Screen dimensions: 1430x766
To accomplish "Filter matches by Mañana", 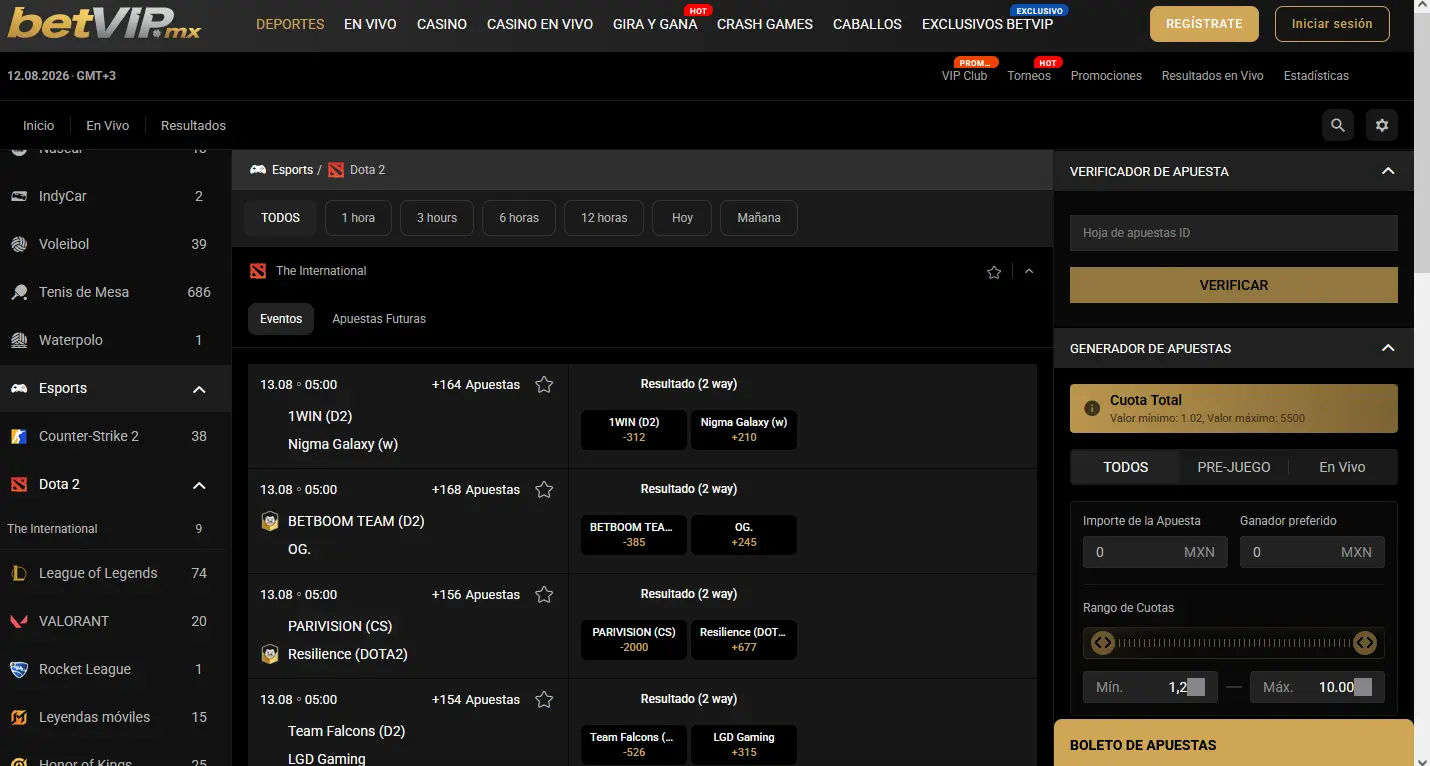I will coord(759,218).
